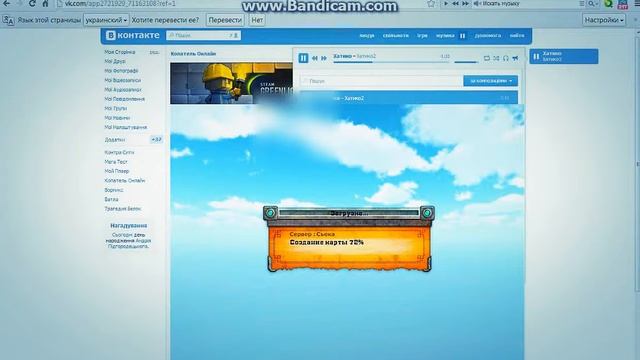Bookmark page with the star icon

click(431, 4)
